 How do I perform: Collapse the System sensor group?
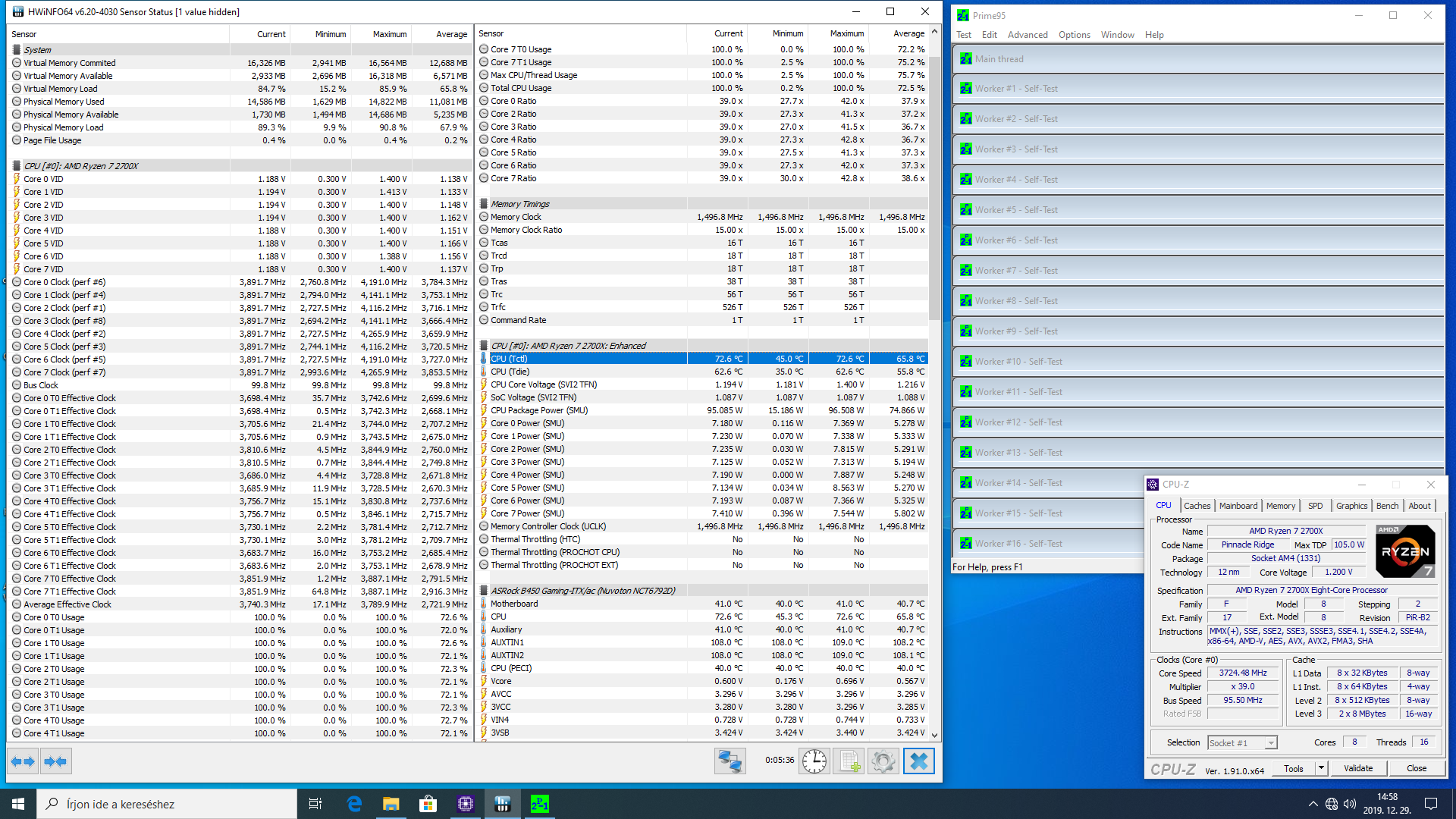pos(17,50)
